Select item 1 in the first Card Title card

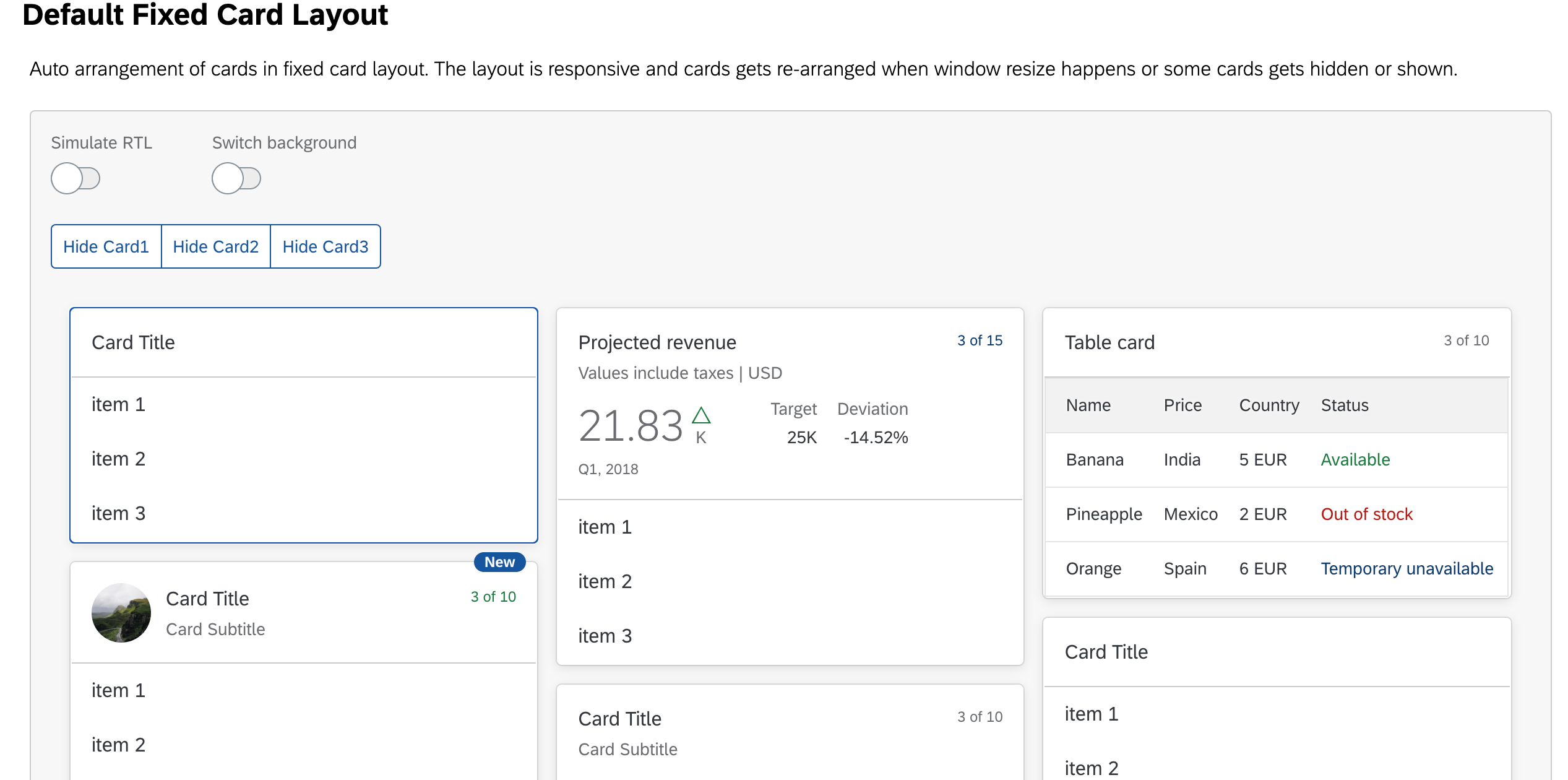pyautogui.click(x=119, y=404)
